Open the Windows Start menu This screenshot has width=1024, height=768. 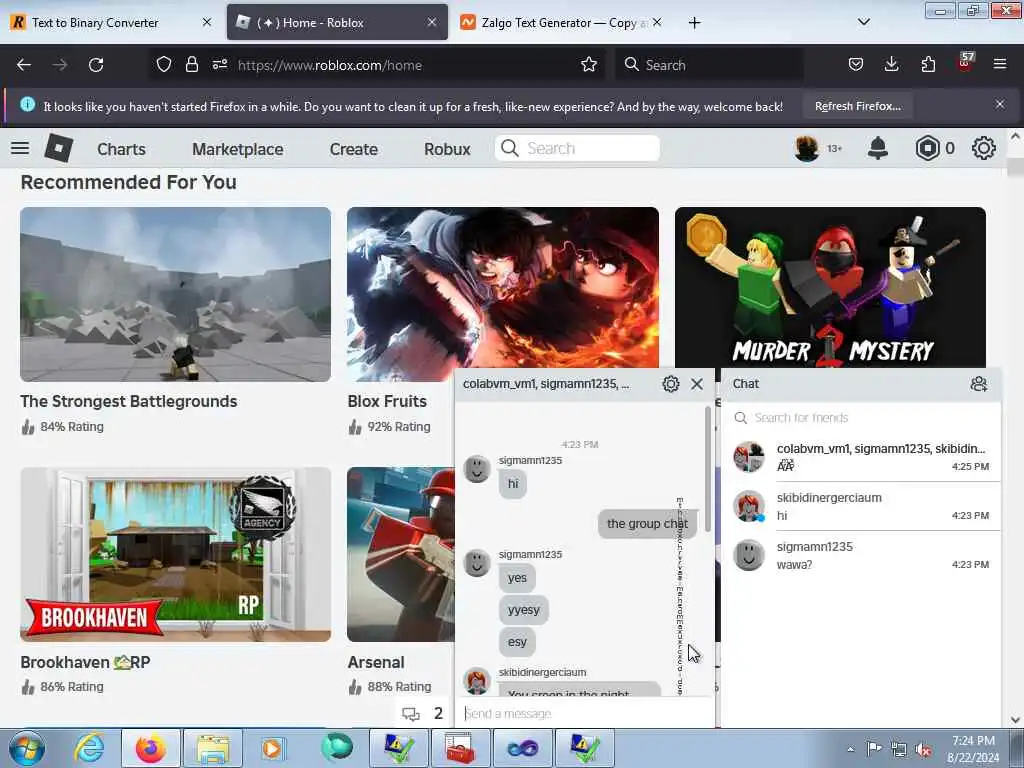click(26, 748)
